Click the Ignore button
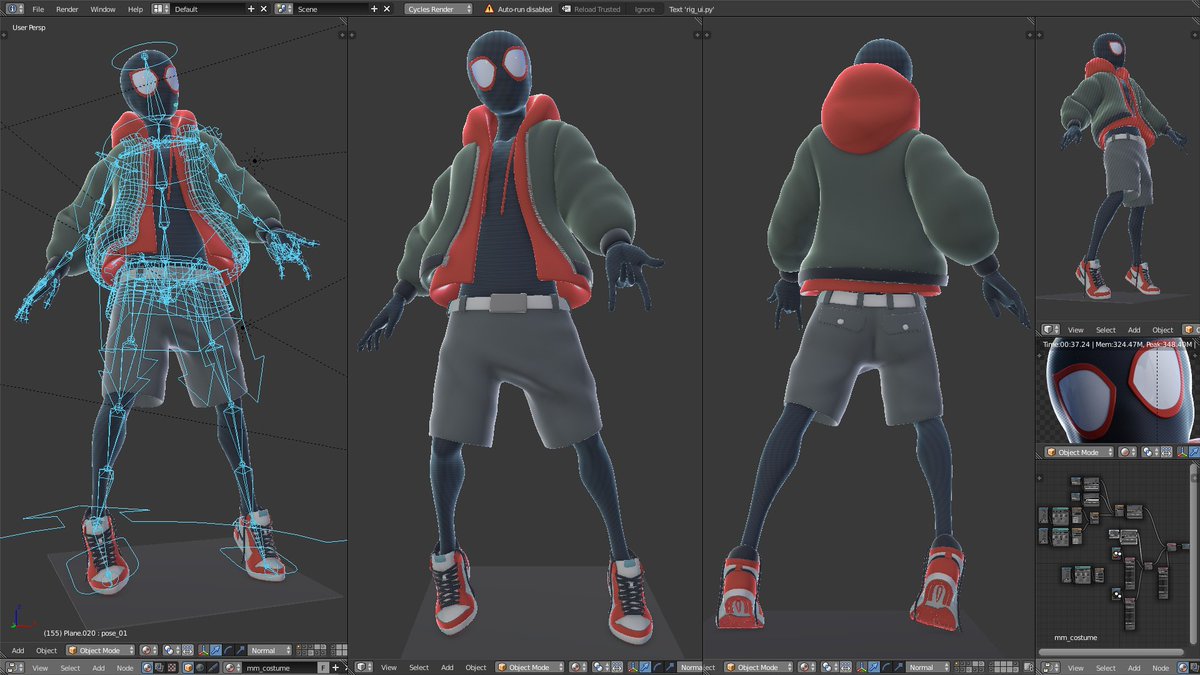 pyautogui.click(x=645, y=9)
